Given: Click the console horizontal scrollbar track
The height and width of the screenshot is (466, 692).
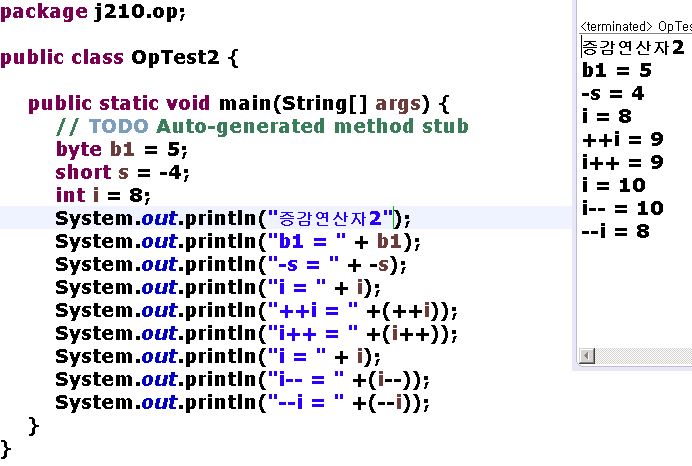Looking at the screenshot, I should click(x=643, y=356).
